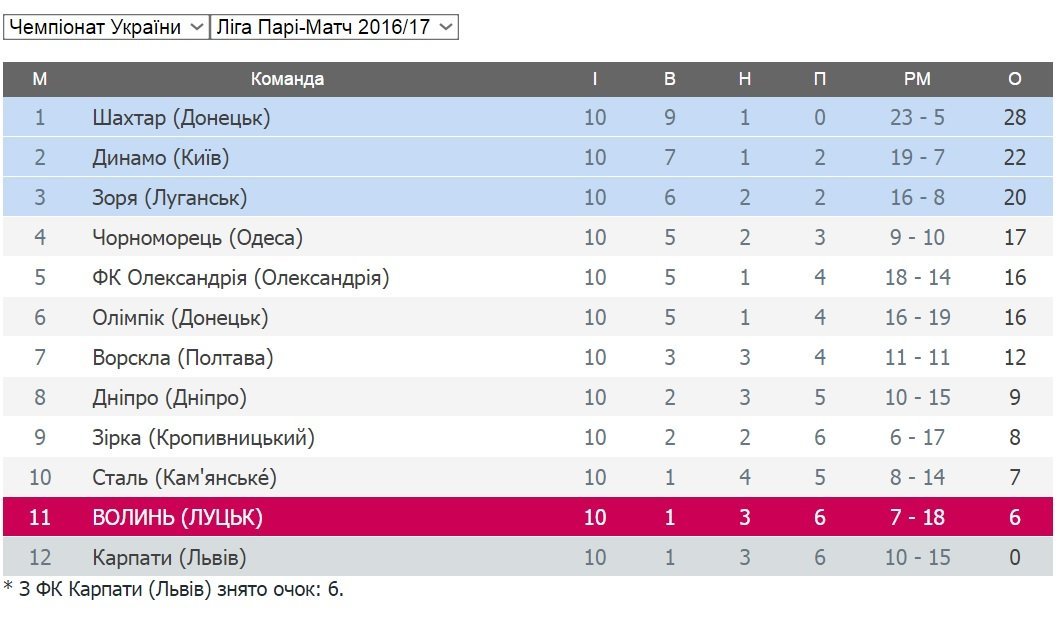The image size is (1061, 618).
Task: Open Чорноморець (Одеса) team page
Action: [x=197, y=238]
